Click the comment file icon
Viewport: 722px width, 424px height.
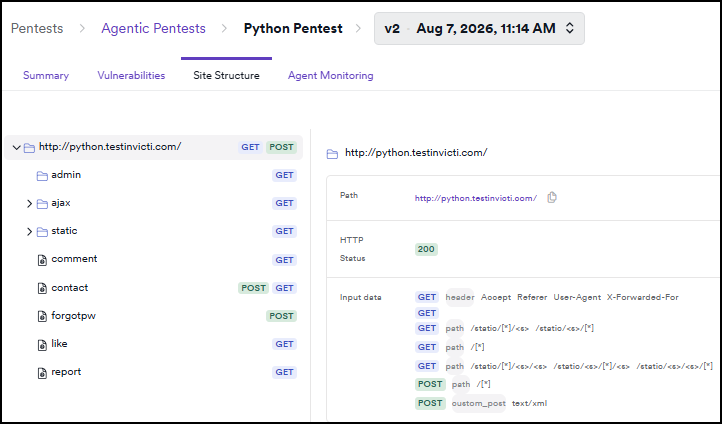[x=42, y=260]
